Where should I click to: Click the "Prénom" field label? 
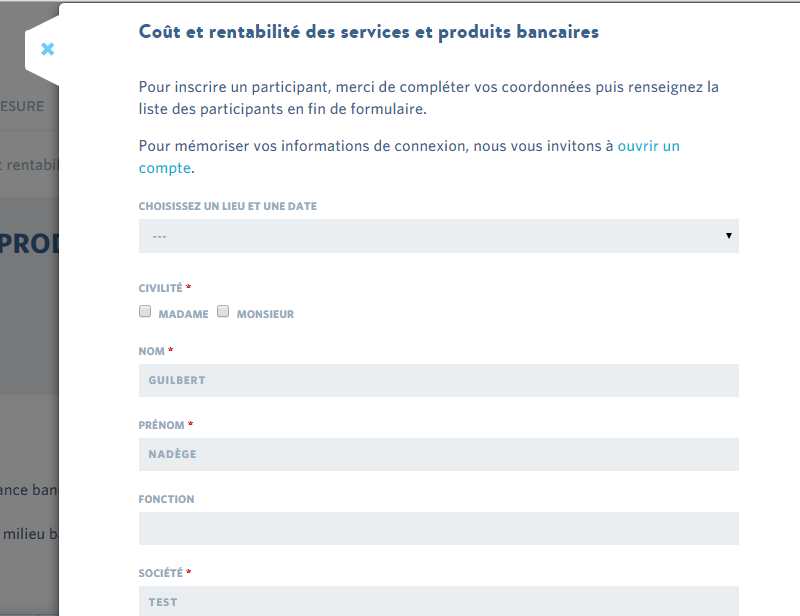tap(161, 425)
